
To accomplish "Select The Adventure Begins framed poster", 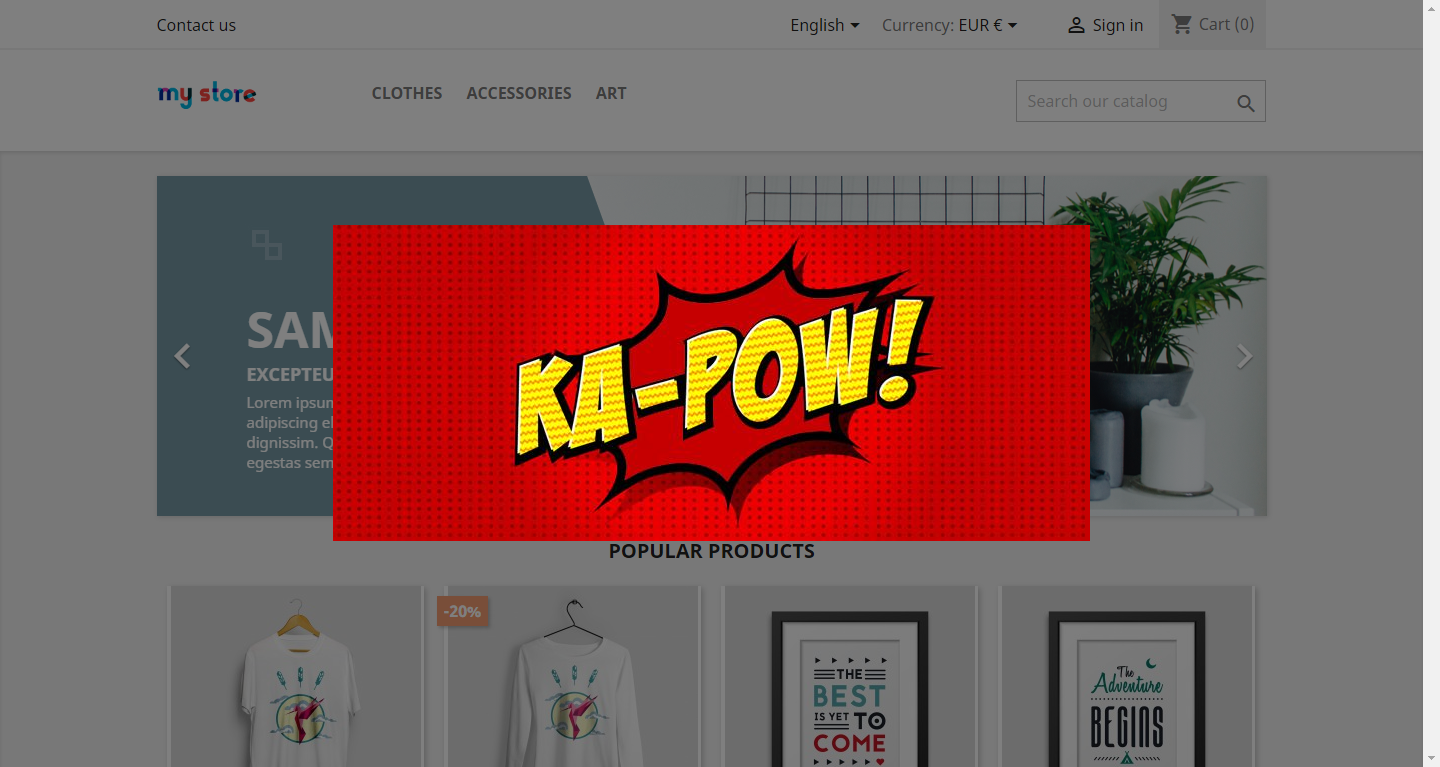I will coord(1126,690).
